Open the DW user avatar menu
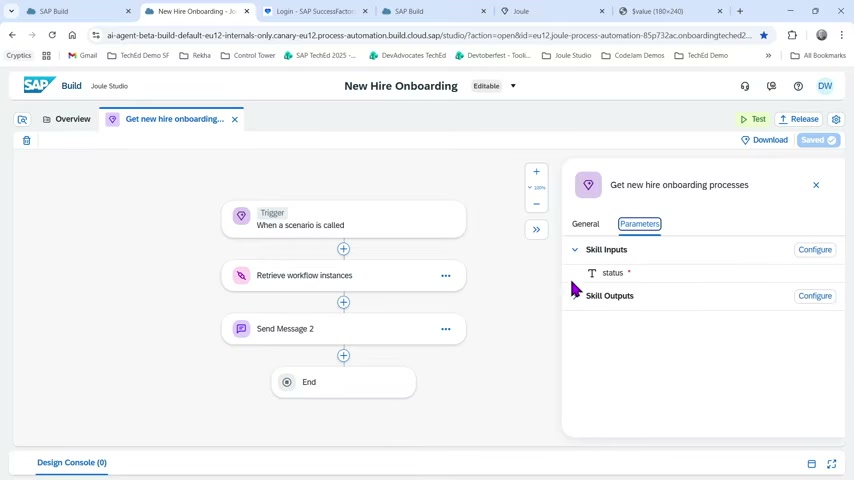 (x=825, y=86)
